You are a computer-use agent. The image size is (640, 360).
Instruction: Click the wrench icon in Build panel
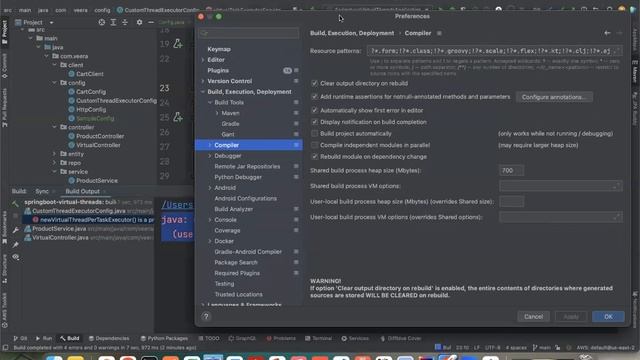16,230
